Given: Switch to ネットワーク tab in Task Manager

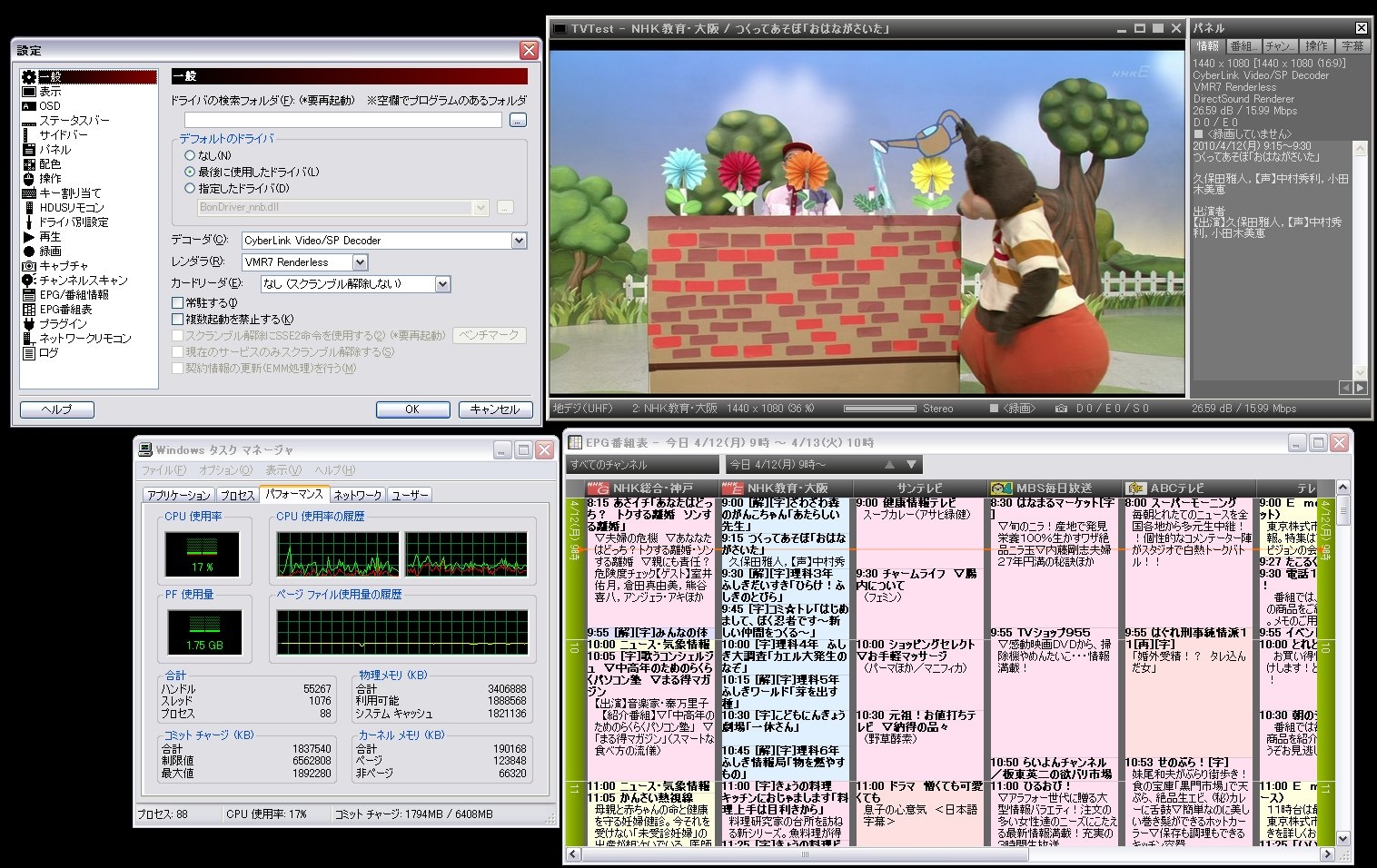Looking at the screenshot, I should (x=357, y=495).
